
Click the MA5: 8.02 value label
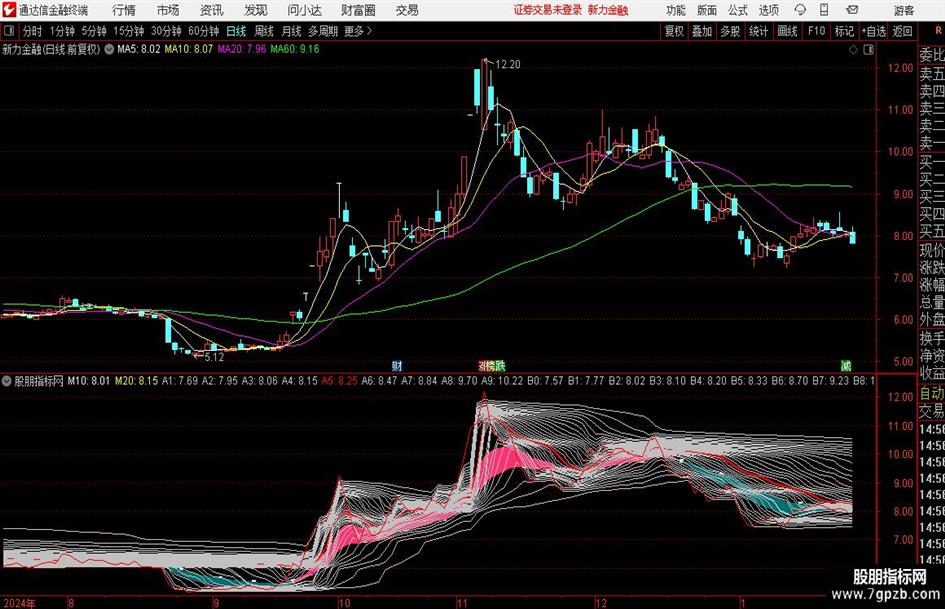tap(139, 49)
